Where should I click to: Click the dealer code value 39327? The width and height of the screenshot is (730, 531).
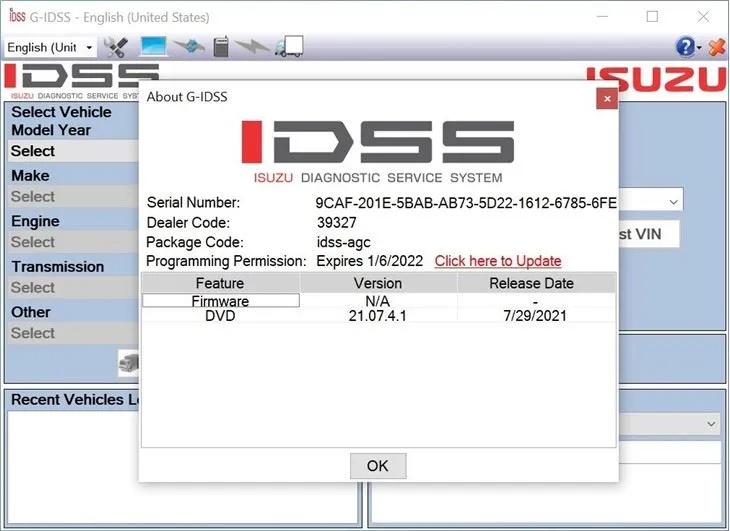(337, 222)
